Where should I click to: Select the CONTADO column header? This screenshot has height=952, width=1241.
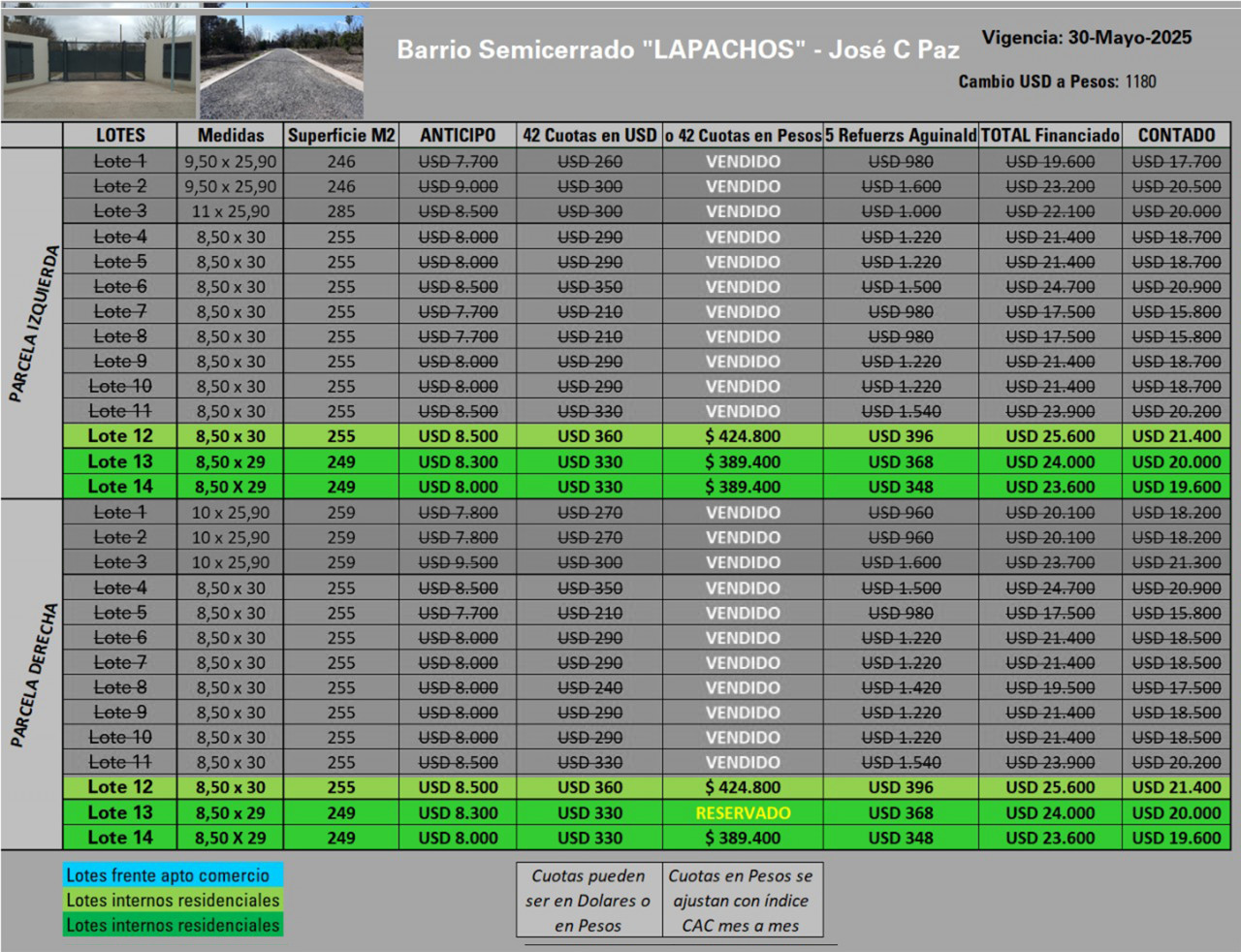click(x=1176, y=136)
